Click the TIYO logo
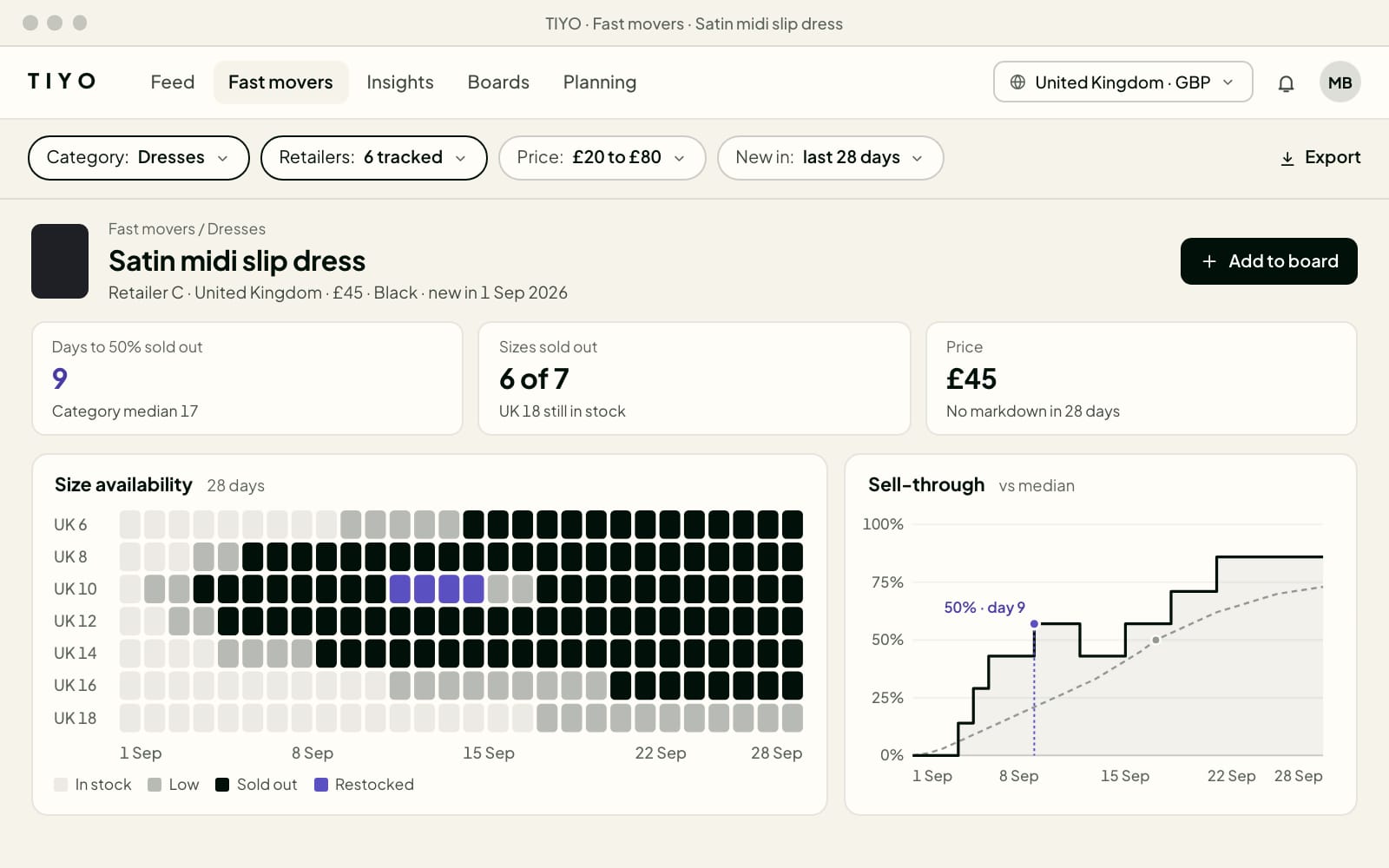Image resolution: width=1389 pixels, height=868 pixels. coord(62,82)
